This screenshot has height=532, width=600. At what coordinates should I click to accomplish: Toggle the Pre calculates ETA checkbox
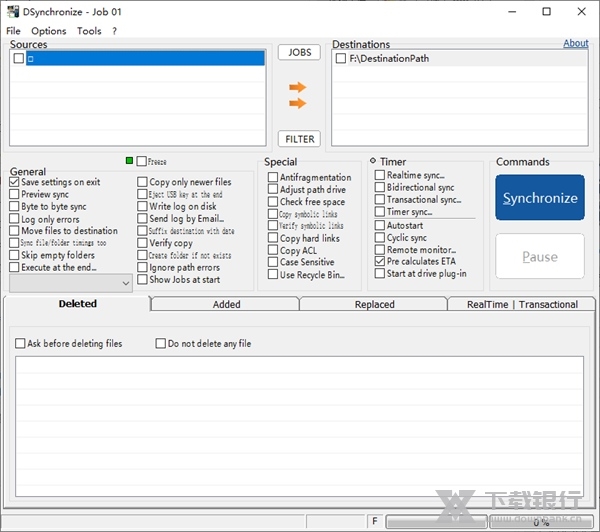pos(380,261)
